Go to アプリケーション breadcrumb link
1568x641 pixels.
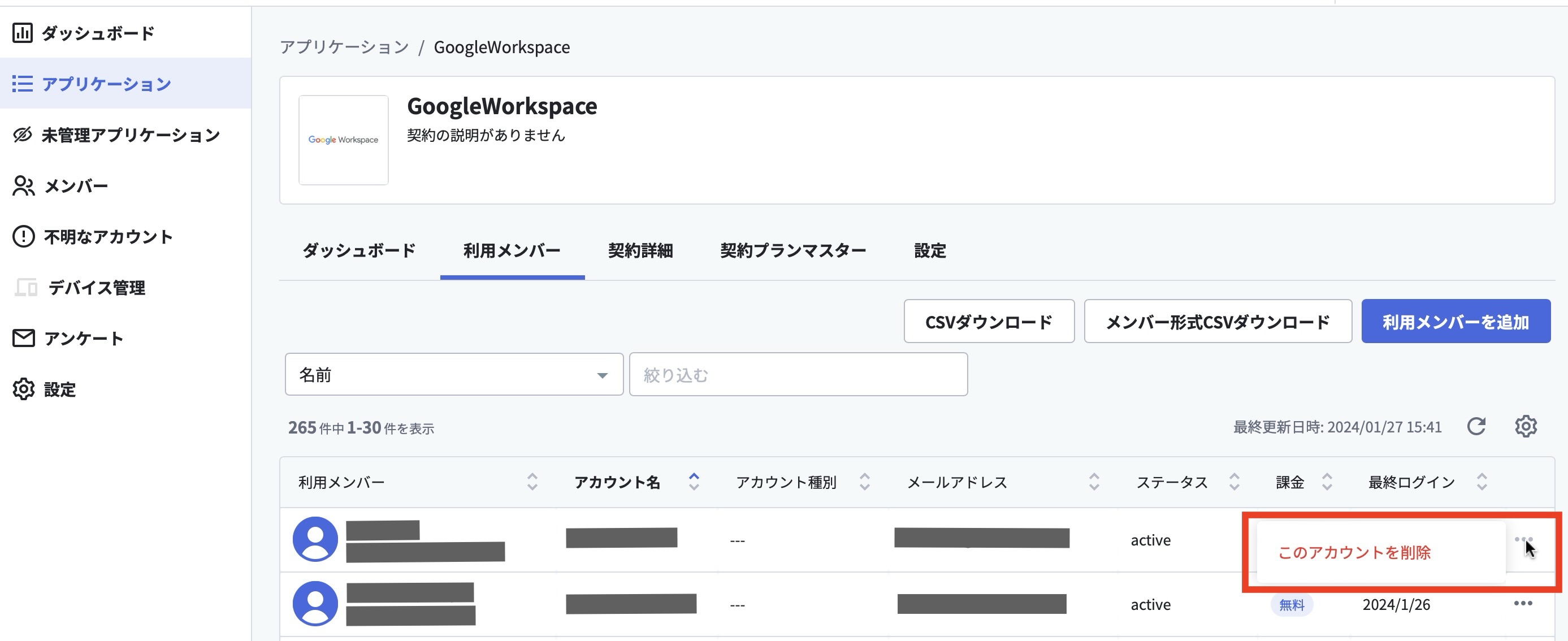[x=344, y=47]
